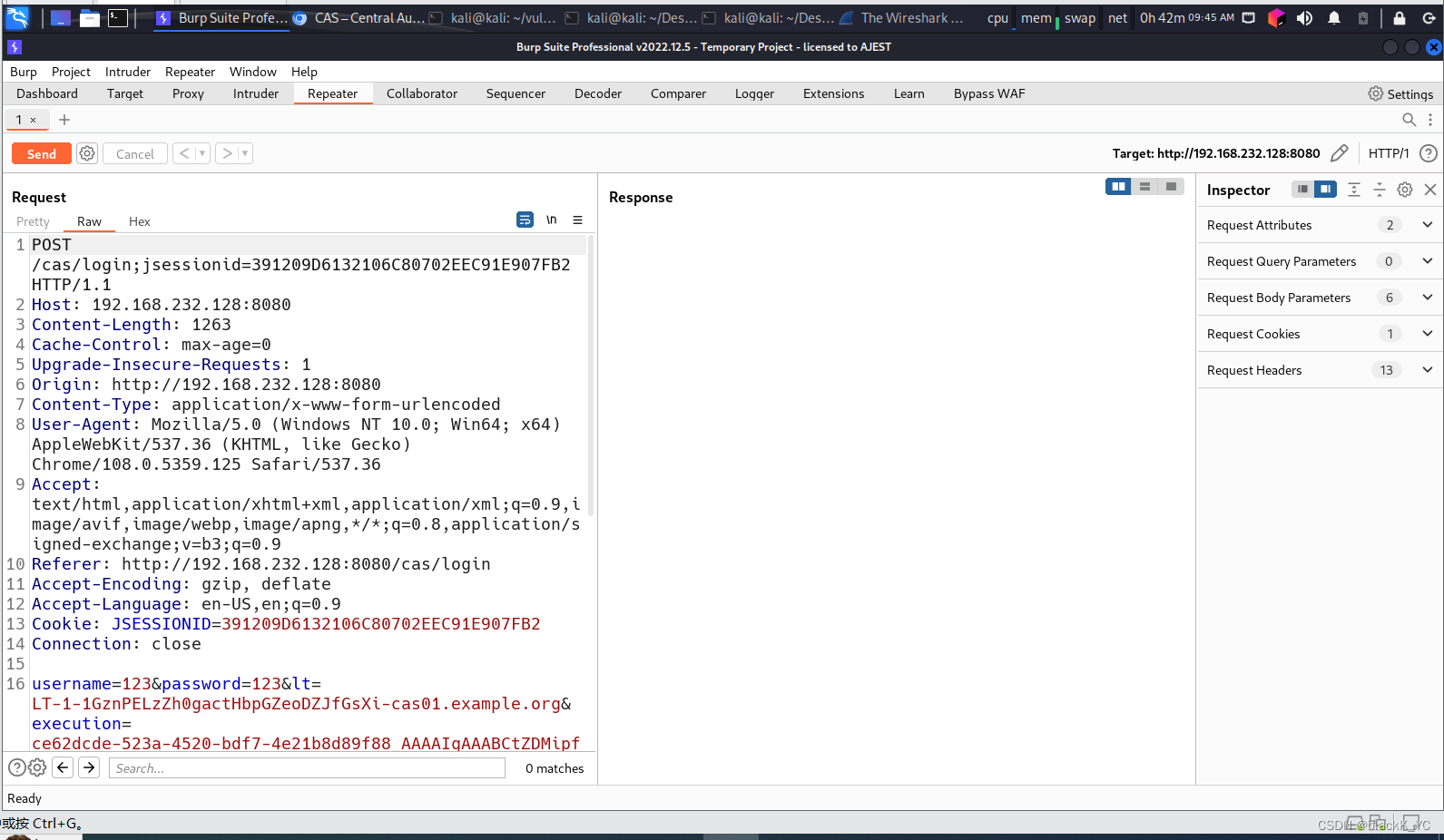Switch request view to Raw
This screenshot has height=840, width=1444.
(89, 221)
